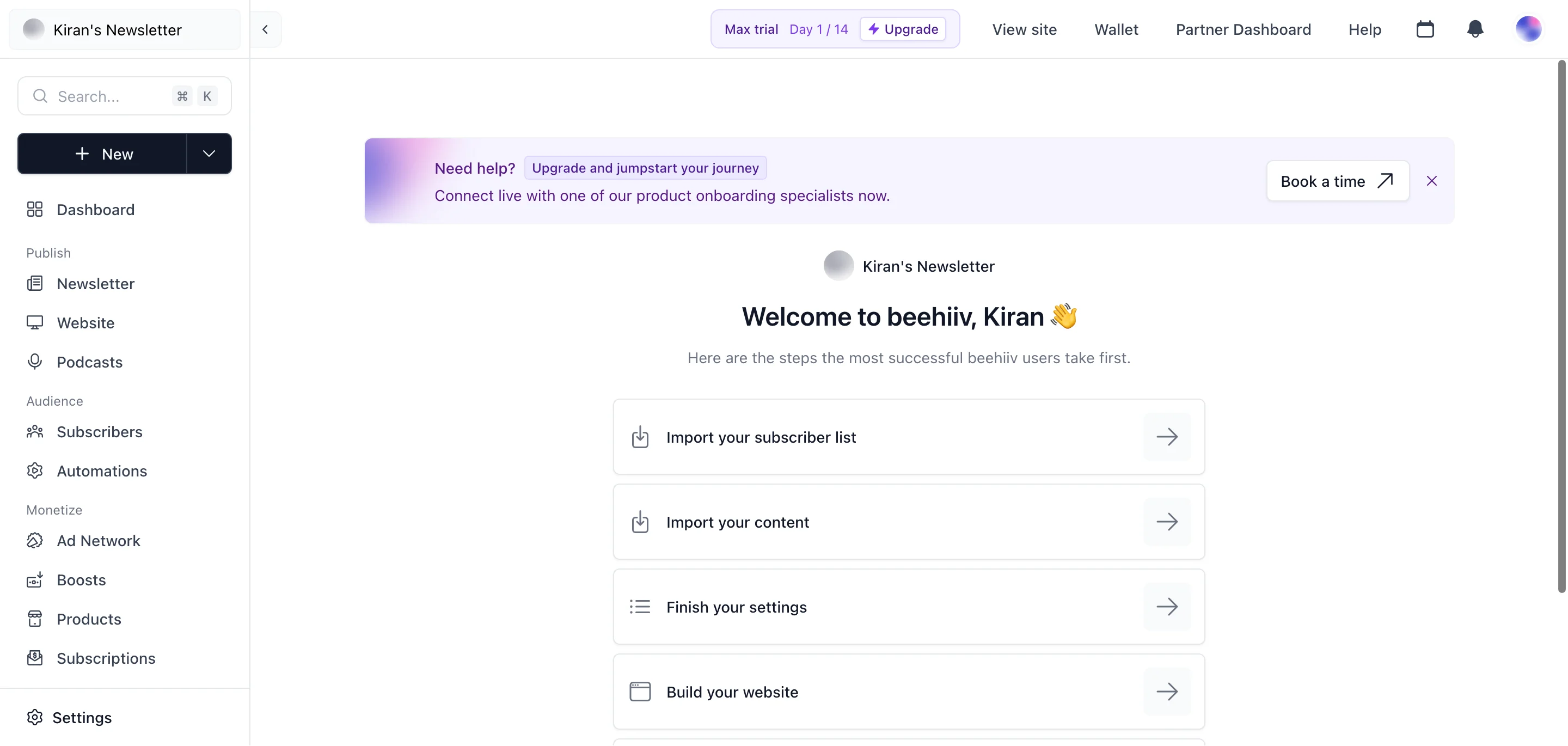The image size is (1568, 746).
Task: Click the lightning bolt Upgrade icon
Action: tap(873, 29)
